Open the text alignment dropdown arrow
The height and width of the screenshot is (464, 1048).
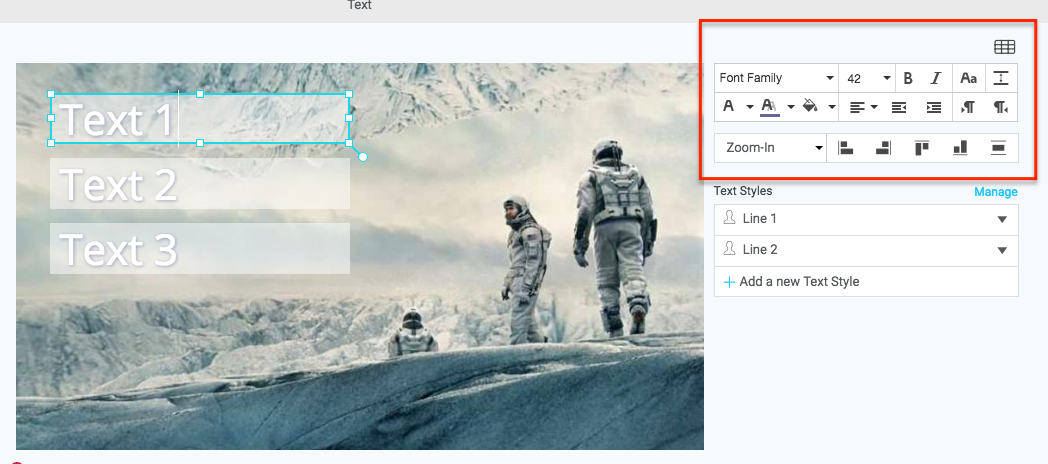pyautogui.click(x=874, y=107)
